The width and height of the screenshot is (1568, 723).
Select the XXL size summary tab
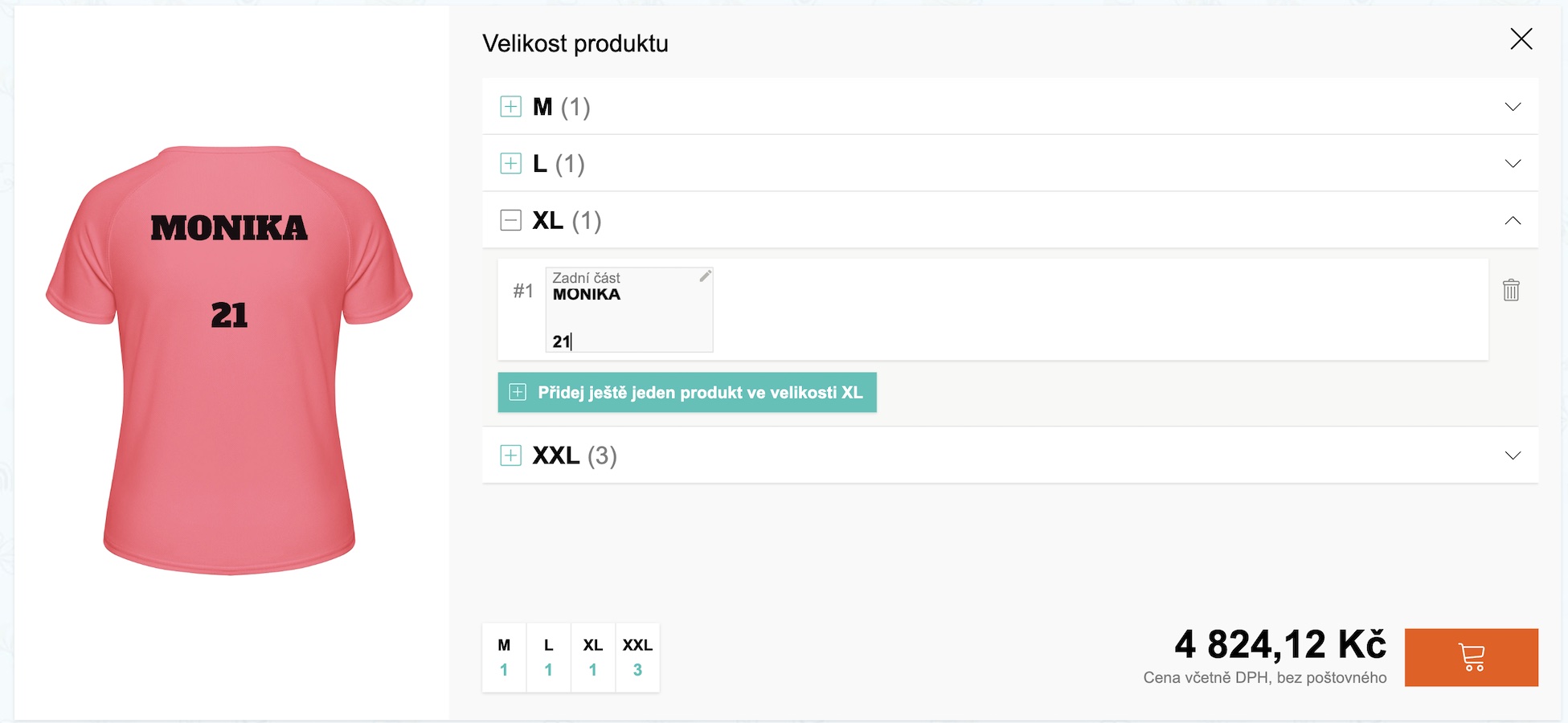click(637, 657)
